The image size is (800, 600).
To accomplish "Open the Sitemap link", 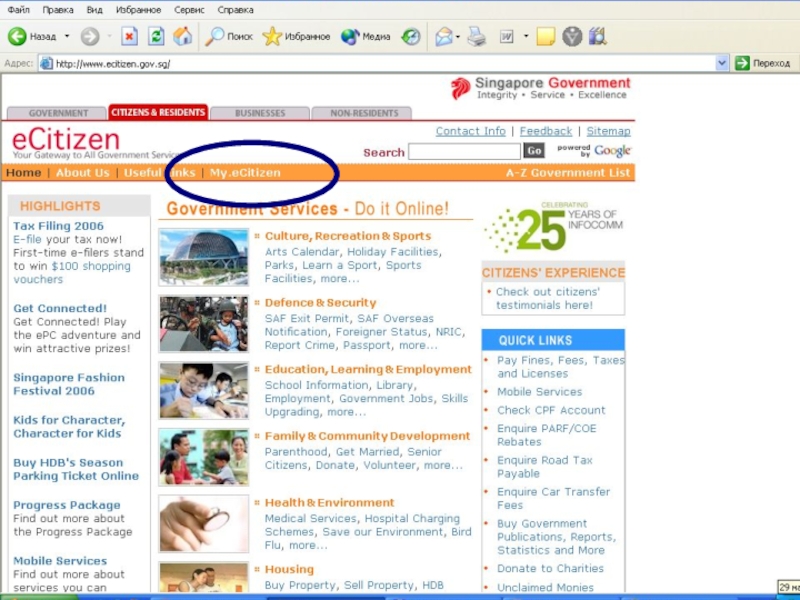I will point(608,131).
